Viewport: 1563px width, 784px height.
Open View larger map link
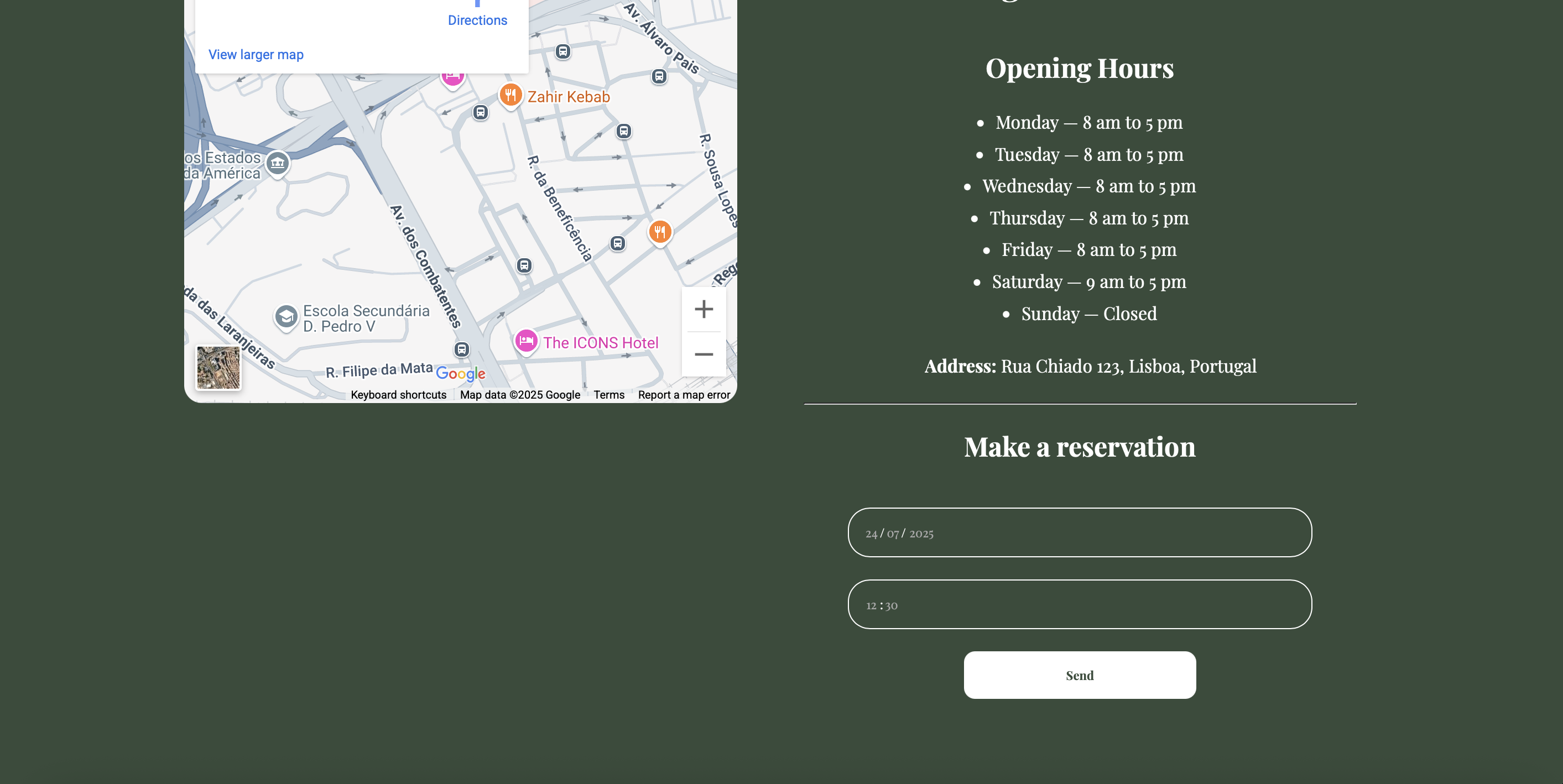coord(256,55)
